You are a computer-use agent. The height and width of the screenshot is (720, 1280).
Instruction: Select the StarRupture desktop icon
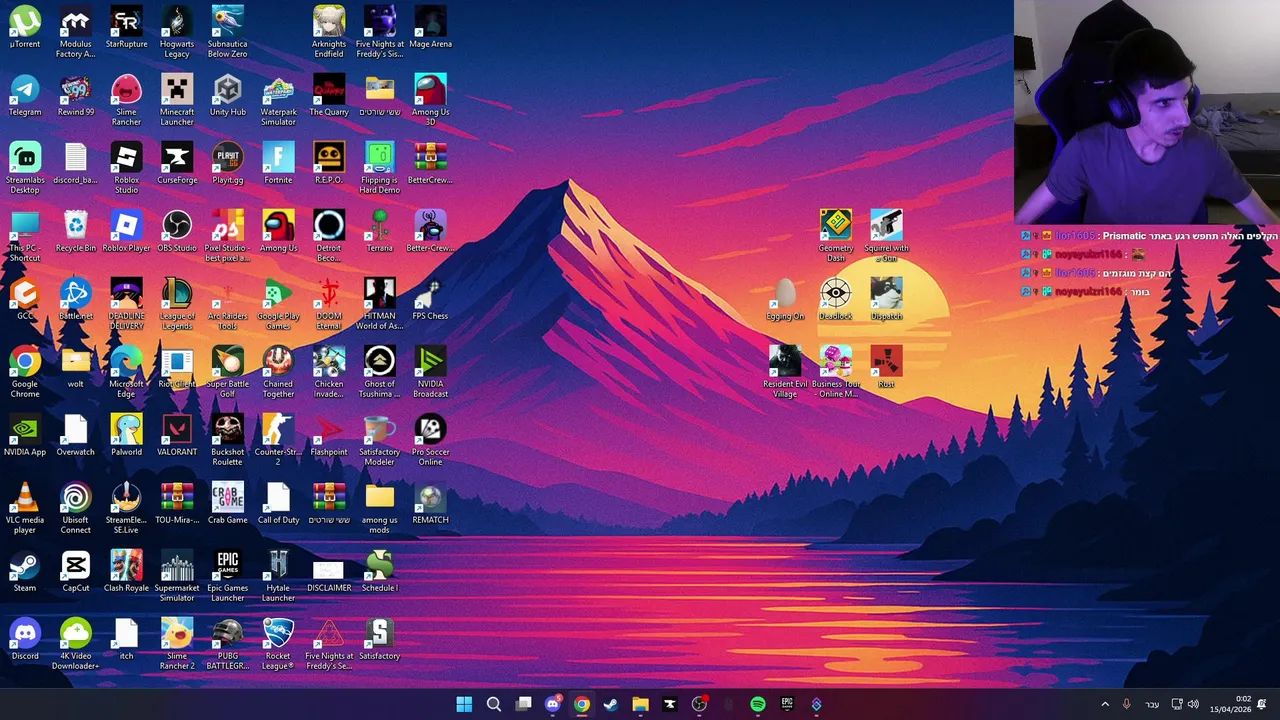[x=126, y=28]
